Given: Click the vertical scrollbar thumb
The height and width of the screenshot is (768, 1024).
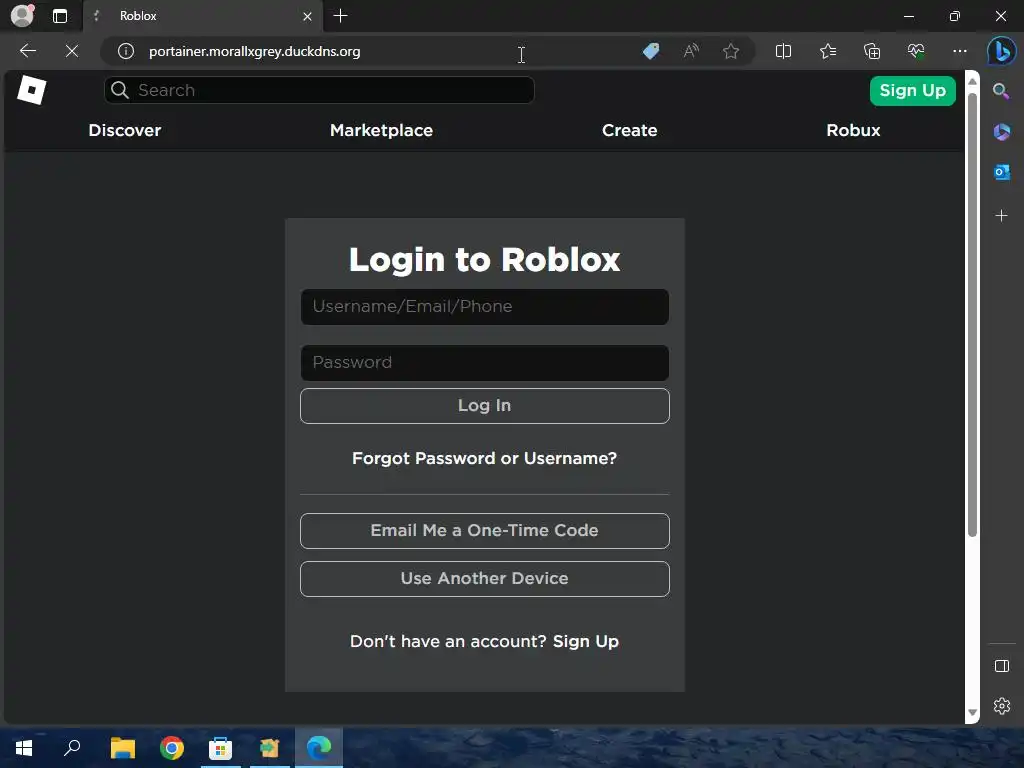Looking at the screenshot, I should (x=972, y=315).
